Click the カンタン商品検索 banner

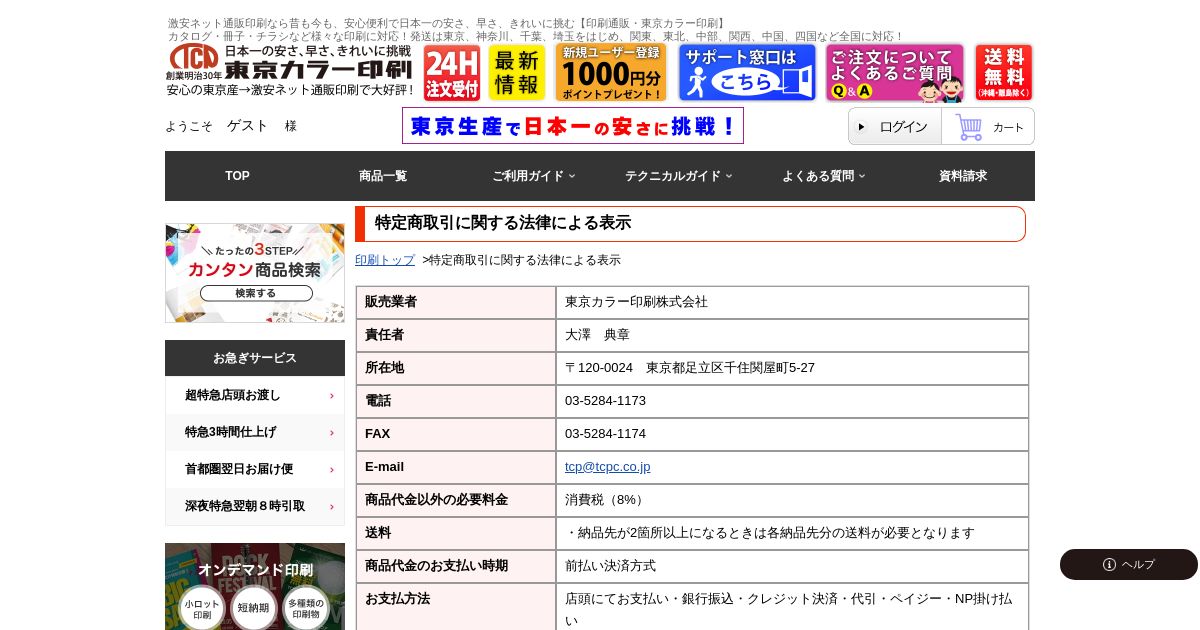pyautogui.click(x=255, y=273)
